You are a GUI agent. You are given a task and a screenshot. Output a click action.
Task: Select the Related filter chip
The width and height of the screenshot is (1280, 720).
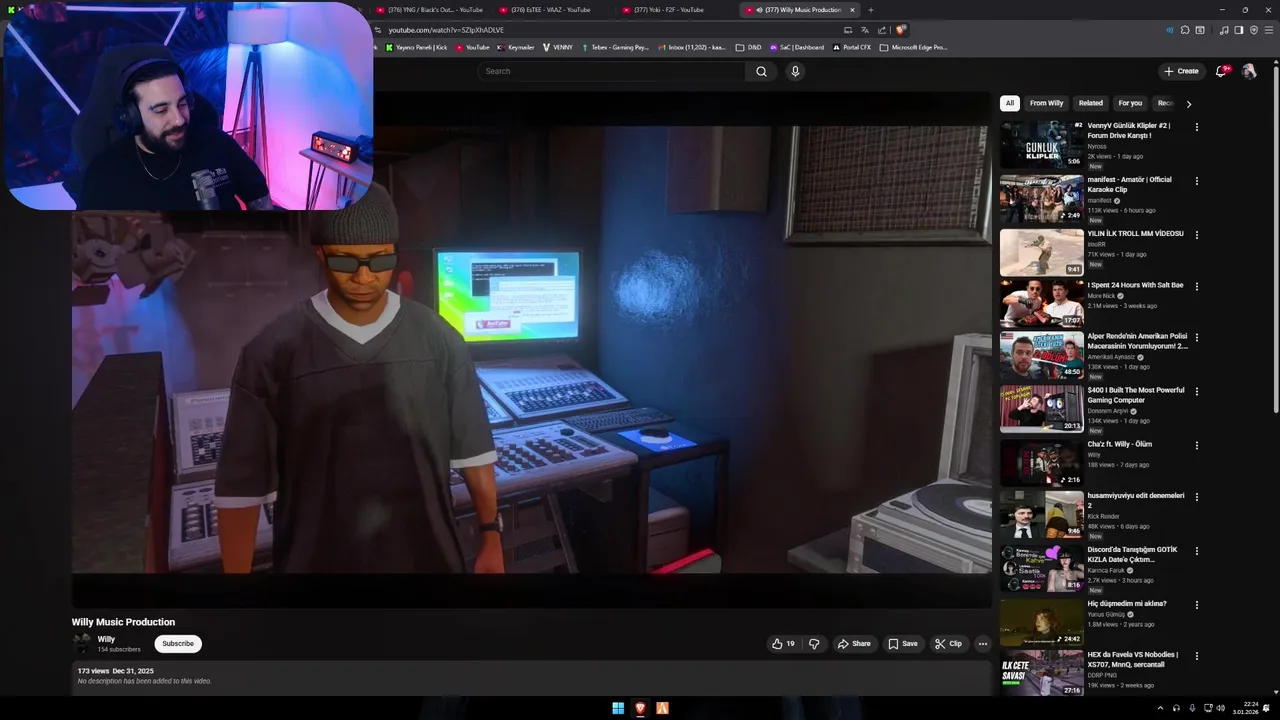tap(1091, 103)
